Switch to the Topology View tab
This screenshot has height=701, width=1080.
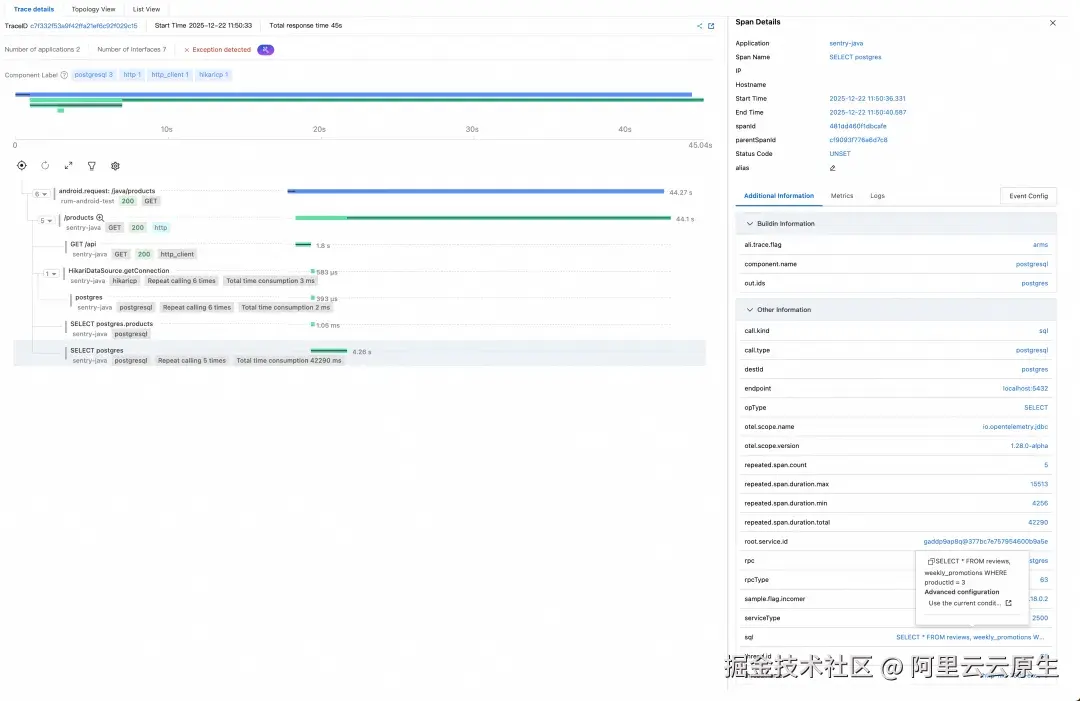[94, 10]
